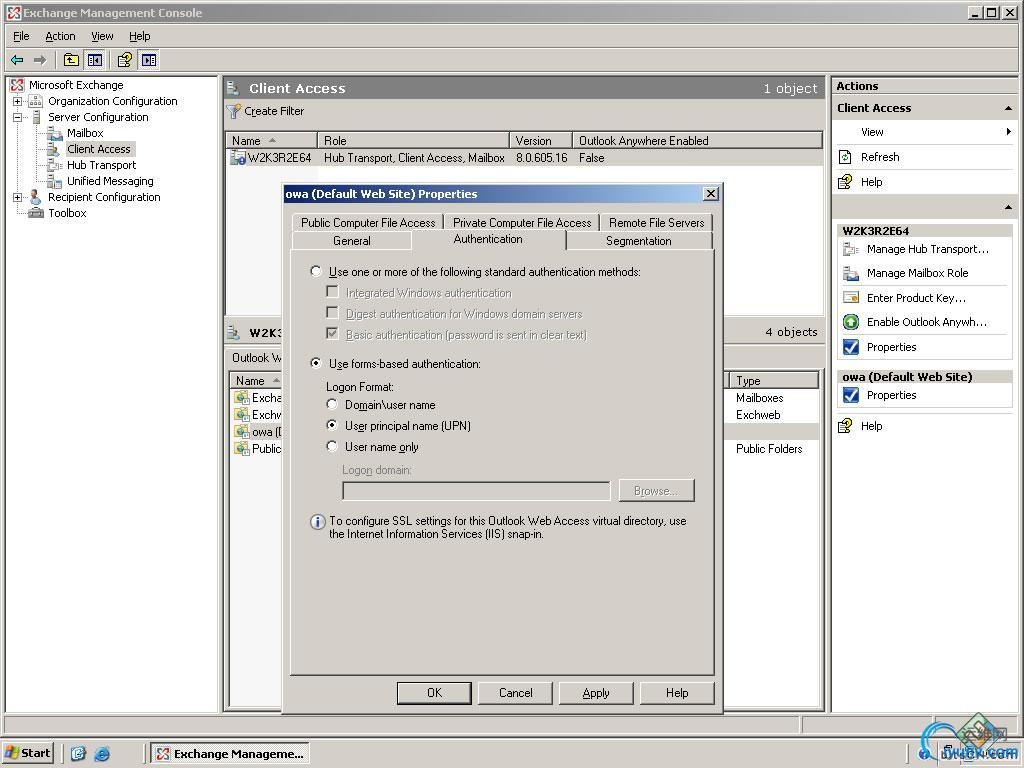Open the Public Computer File Access tab
The image size is (1024, 768).
tap(368, 223)
